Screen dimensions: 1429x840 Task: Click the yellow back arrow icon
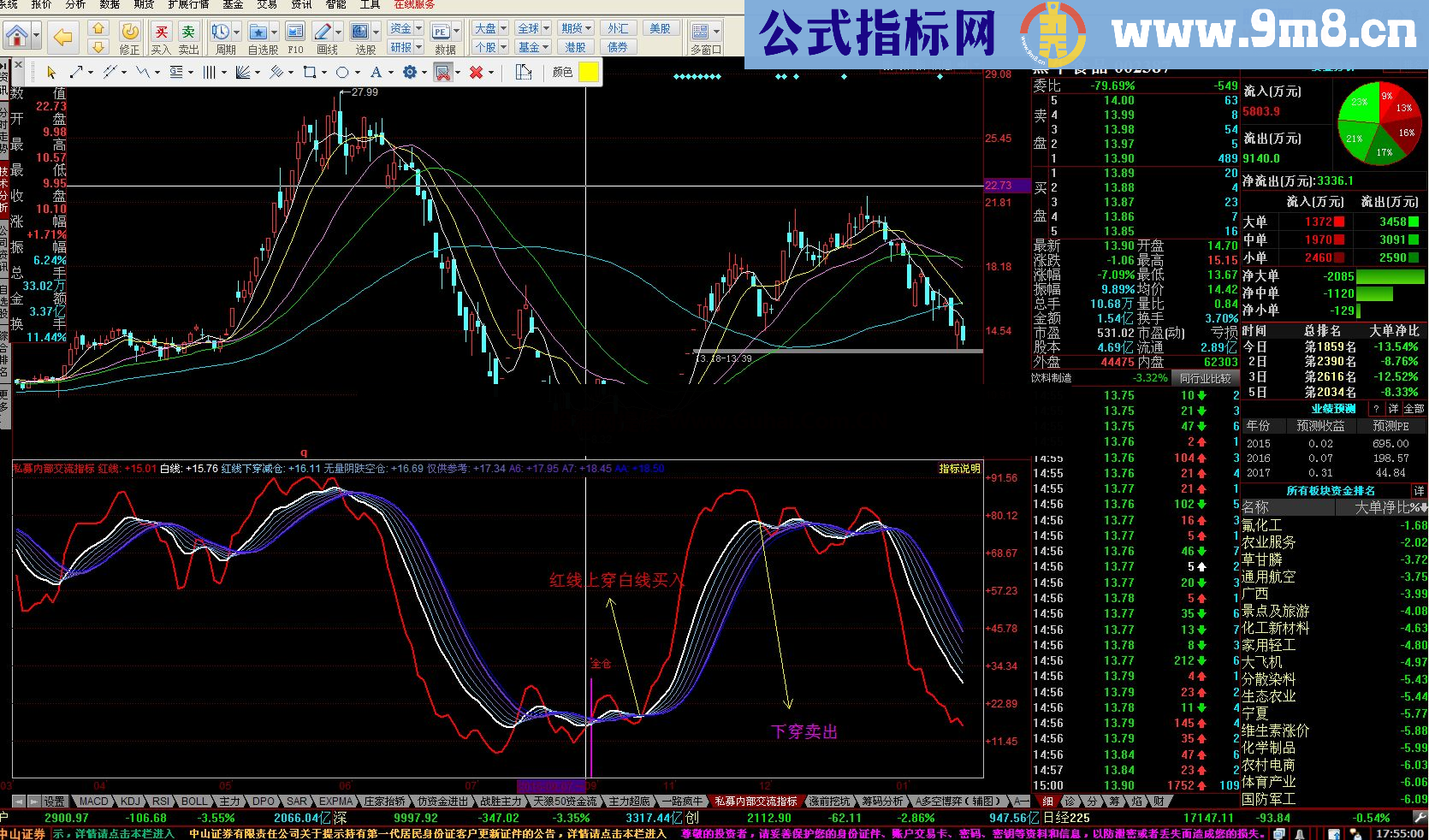click(x=62, y=36)
